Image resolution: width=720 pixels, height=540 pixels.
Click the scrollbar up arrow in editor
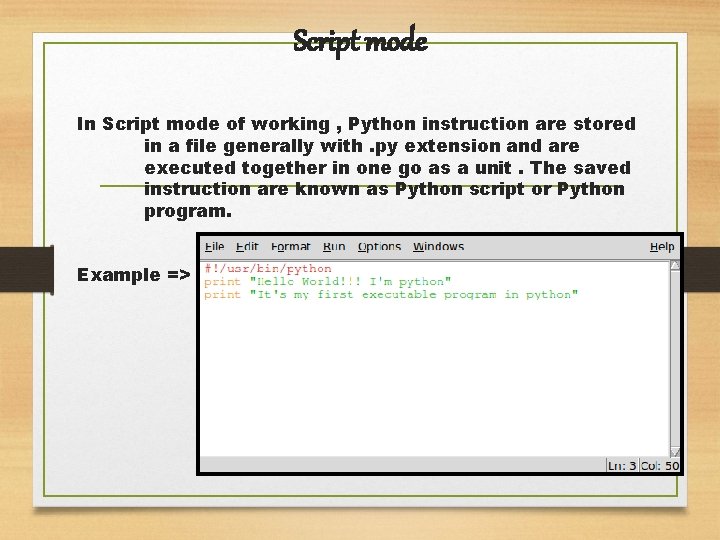pos(675,265)
